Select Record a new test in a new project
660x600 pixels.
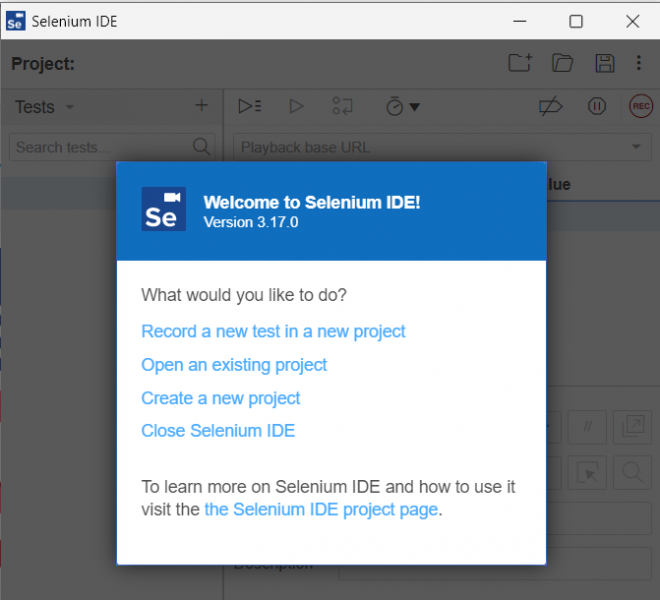tap(273, 331)
